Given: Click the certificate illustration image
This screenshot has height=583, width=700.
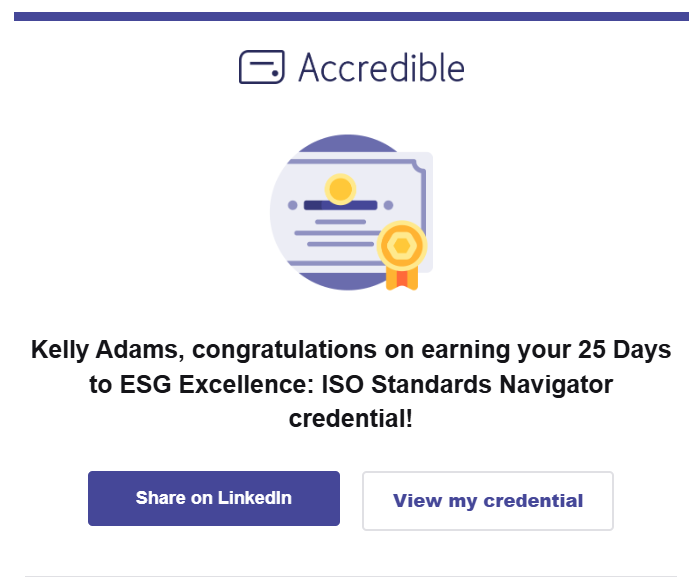Looking at the screenshot, I should pyautogui.click(x=351, y=212).
